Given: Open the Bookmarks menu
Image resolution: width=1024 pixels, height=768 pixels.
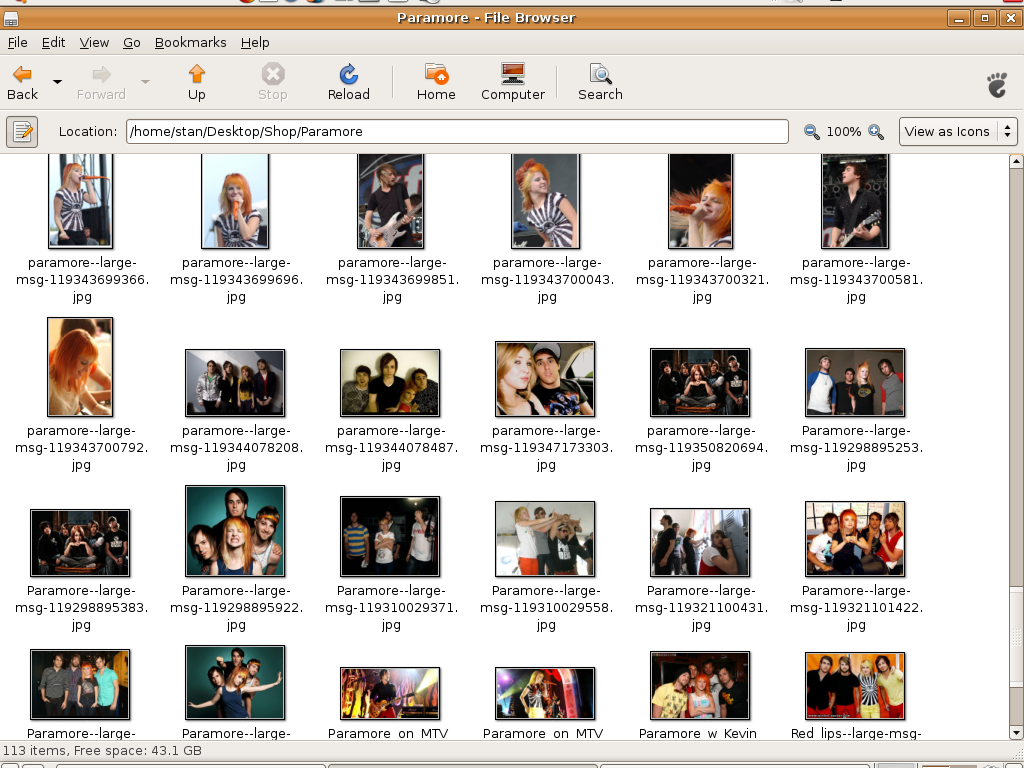Looking at the screenshot, I should point(190,42).
